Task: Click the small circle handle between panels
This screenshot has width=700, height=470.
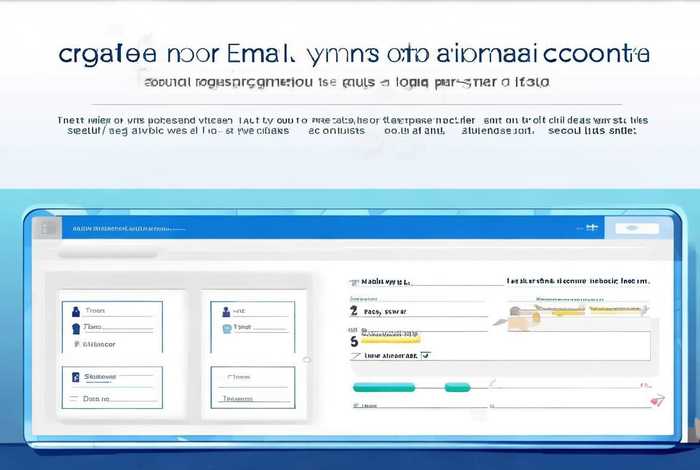Action: point(306,359)
